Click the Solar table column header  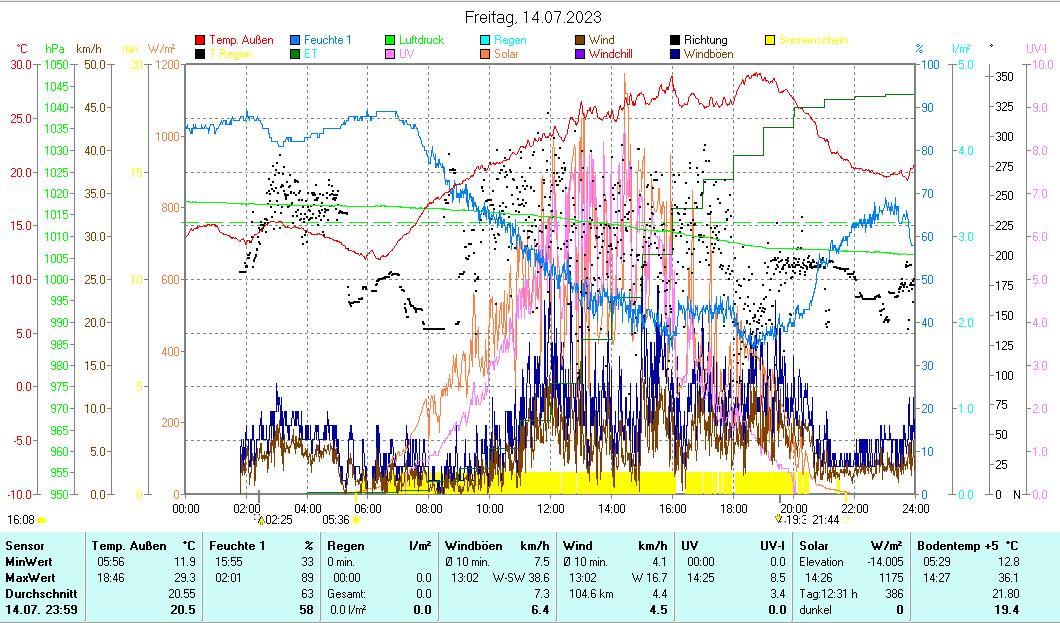point(813,546)
